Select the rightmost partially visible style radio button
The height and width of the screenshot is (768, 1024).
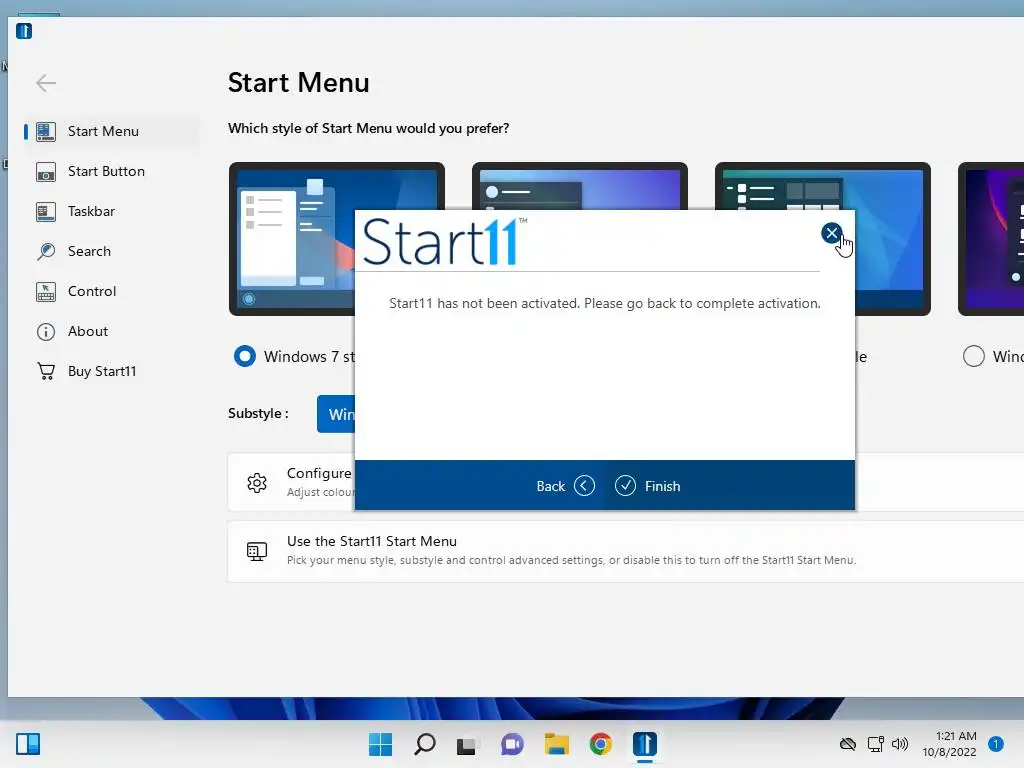coord(973,356)
